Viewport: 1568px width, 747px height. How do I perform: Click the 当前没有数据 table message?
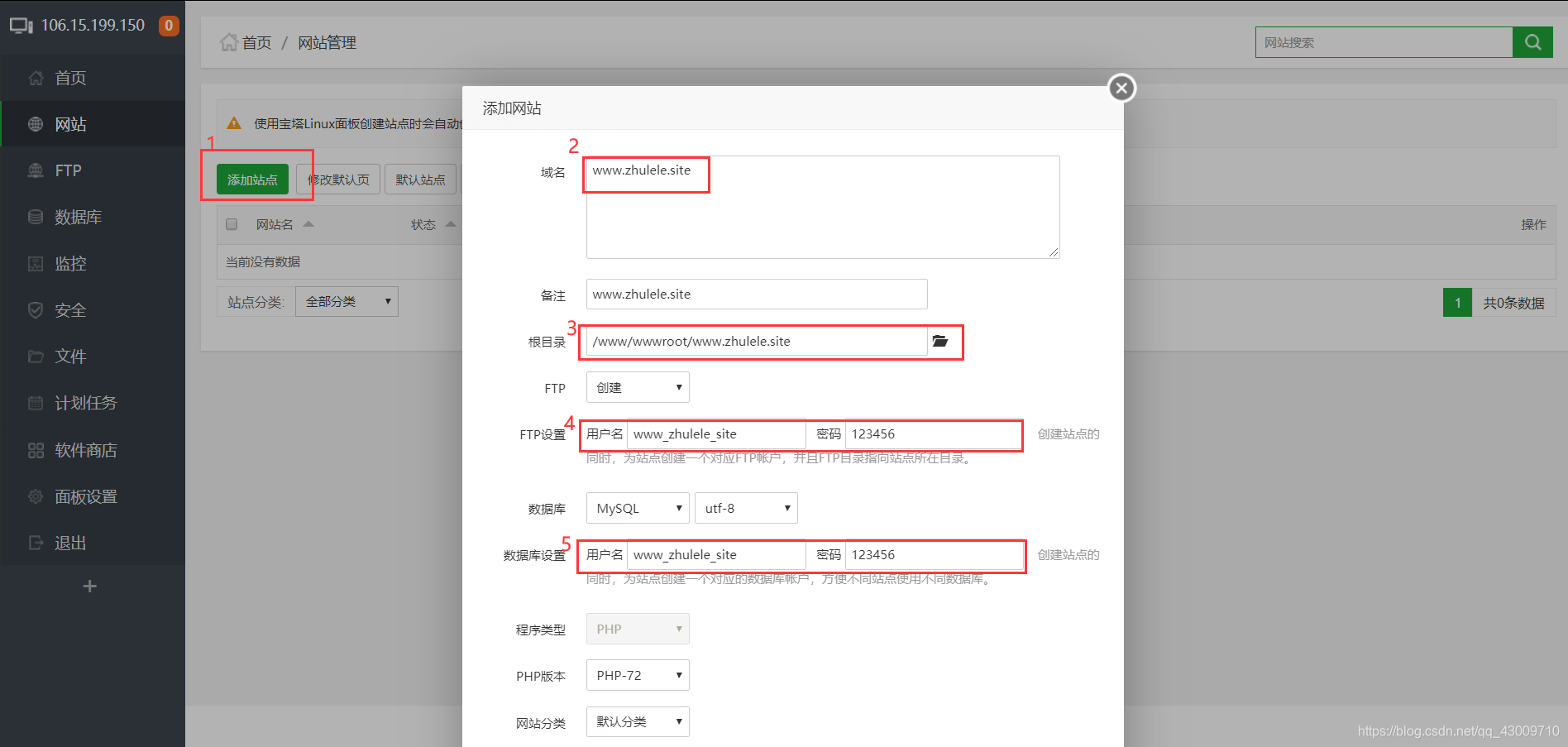(x=263, y=261)
